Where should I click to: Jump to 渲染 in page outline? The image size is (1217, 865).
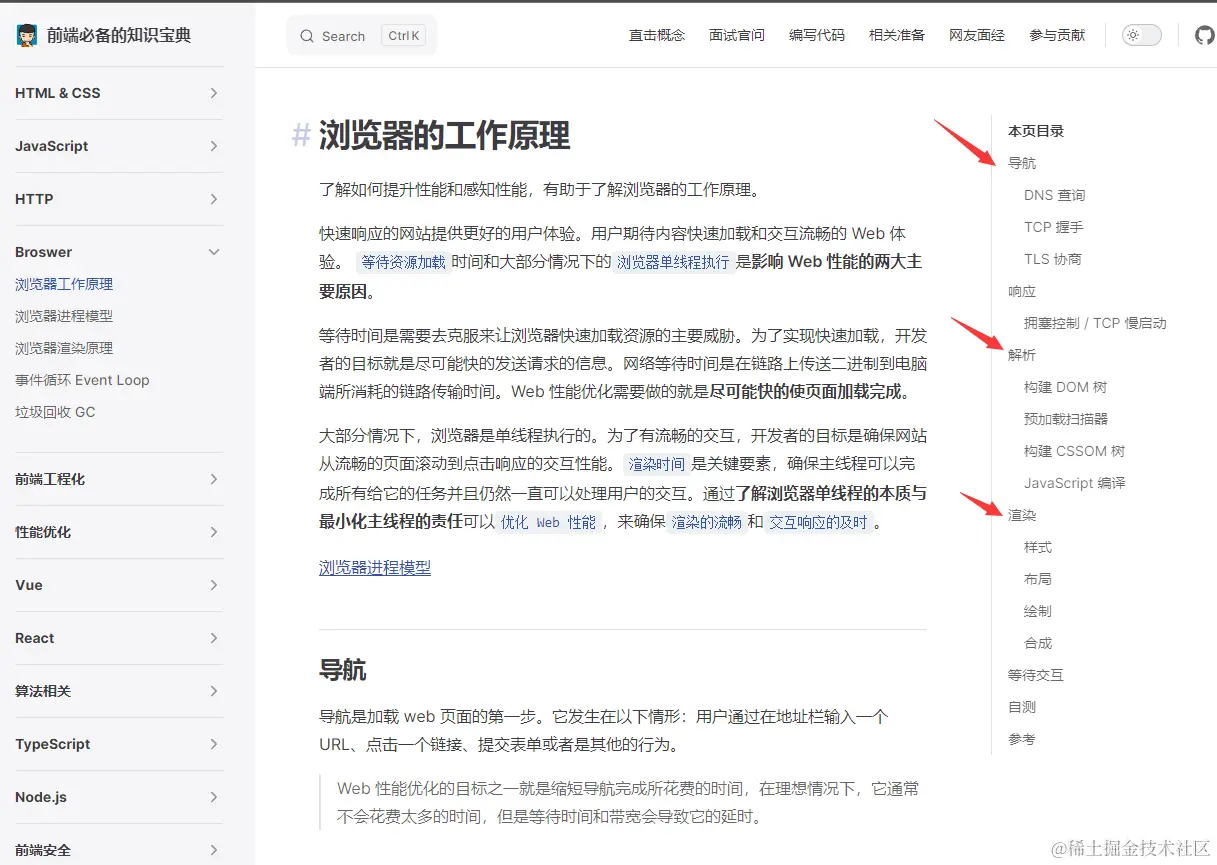point(1022,515)
